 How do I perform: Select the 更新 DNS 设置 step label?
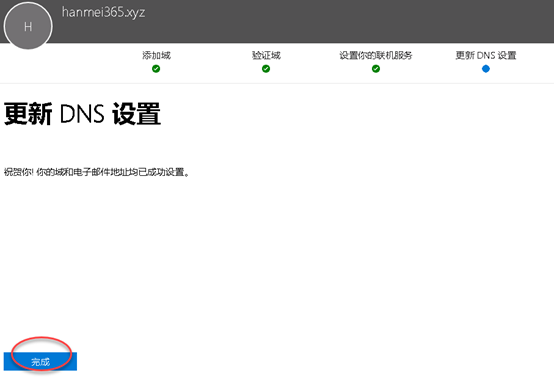coord(486,55)
